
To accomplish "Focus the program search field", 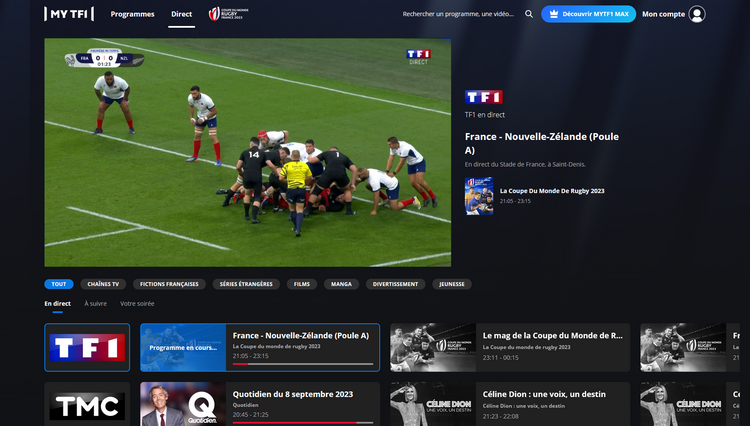I will pos(458,14).
